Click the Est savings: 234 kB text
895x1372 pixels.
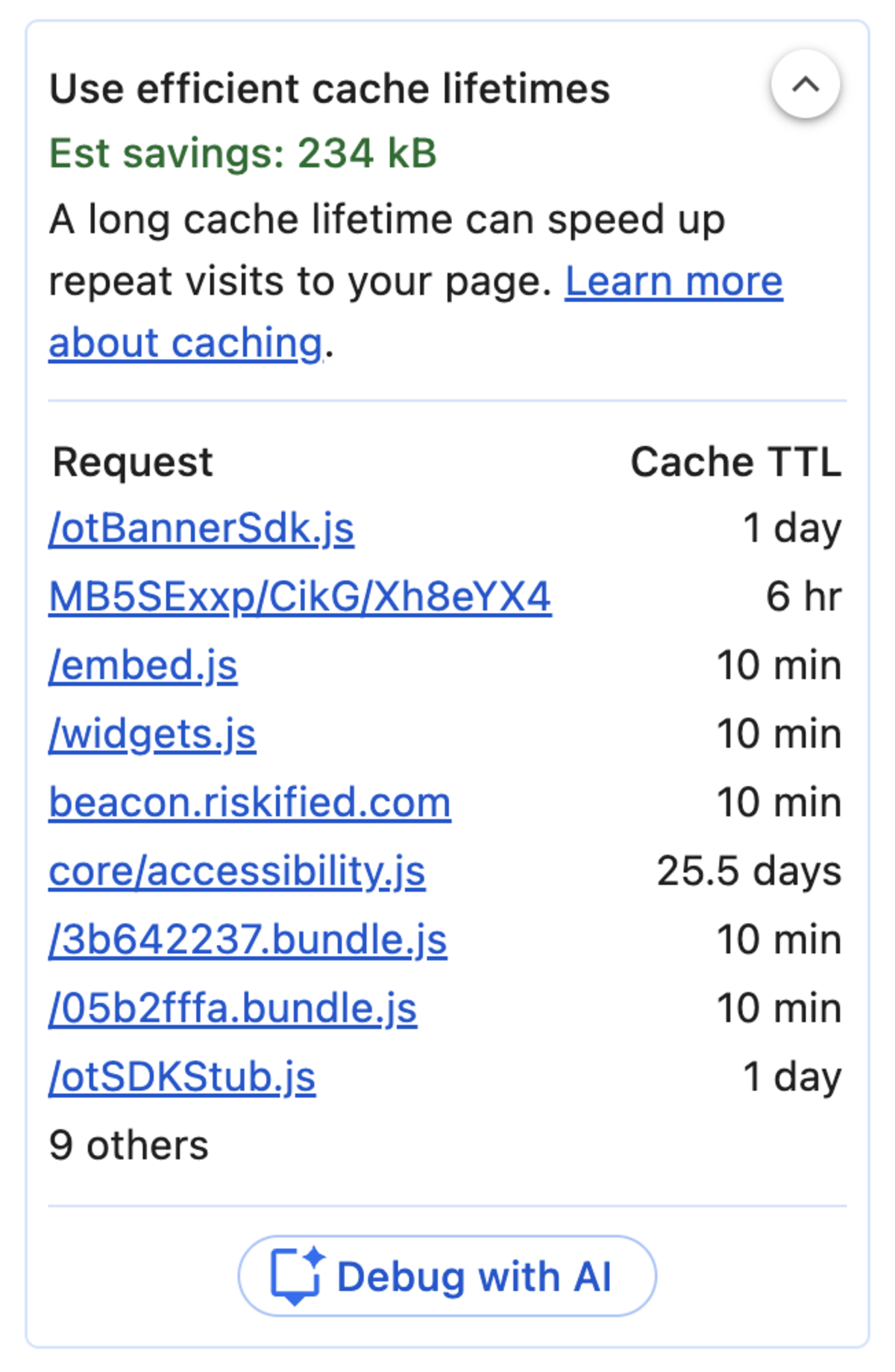[243, 155]
